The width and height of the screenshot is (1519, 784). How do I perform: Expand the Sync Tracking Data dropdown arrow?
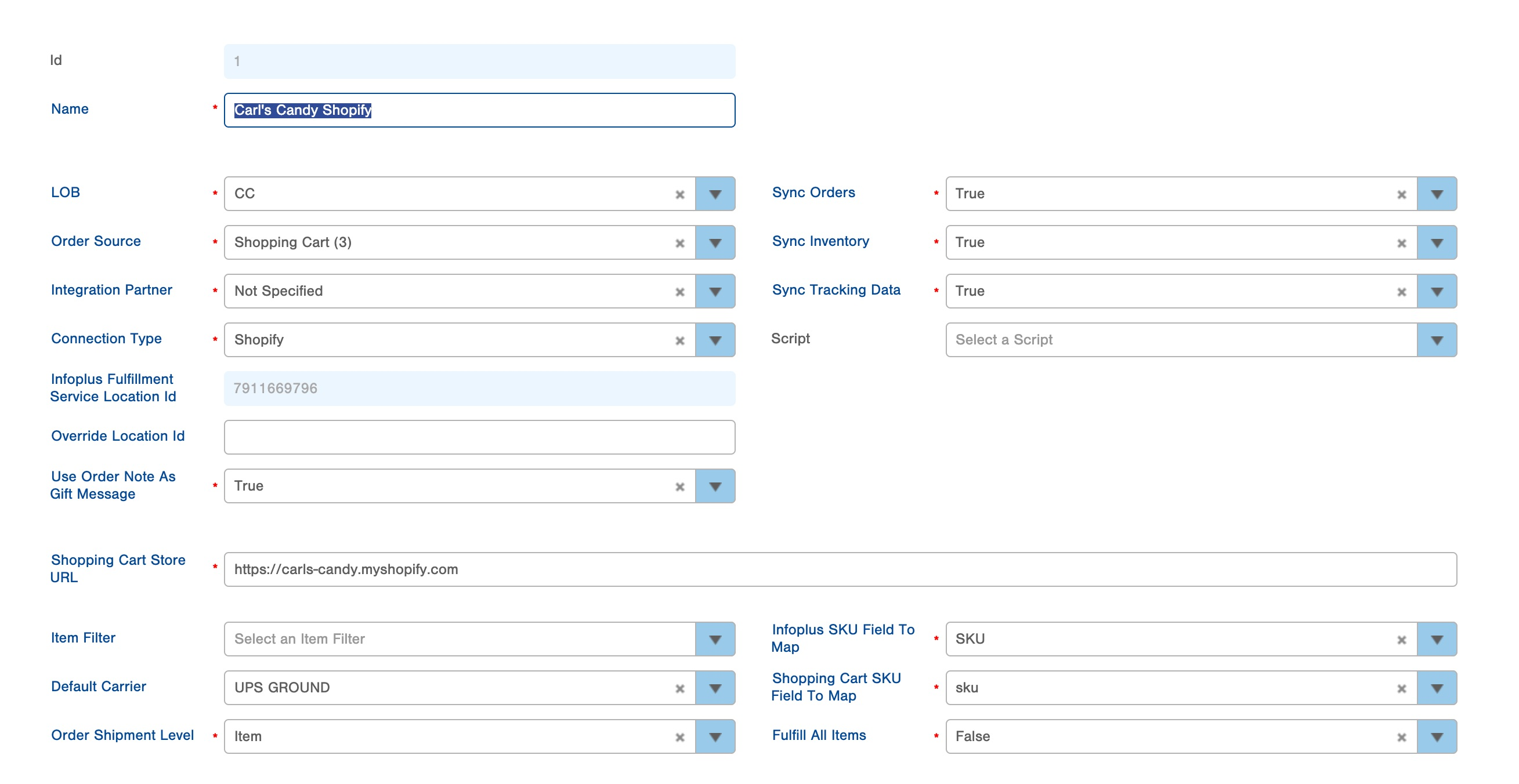1437,292
